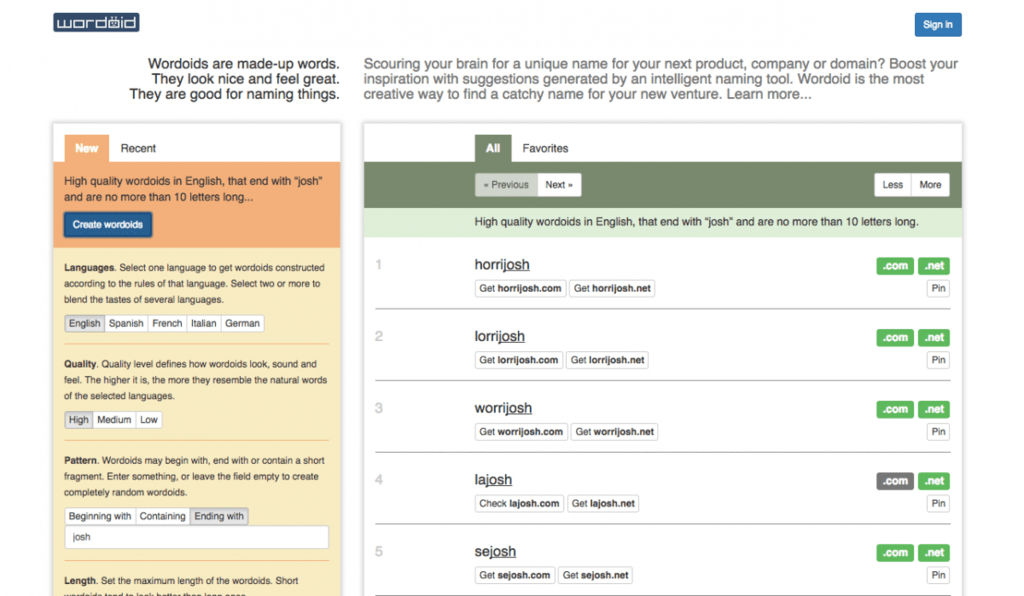Pin the lajosh wordoid
Viewport: 1024px width, 596px height.
click(x=938, y=504)
